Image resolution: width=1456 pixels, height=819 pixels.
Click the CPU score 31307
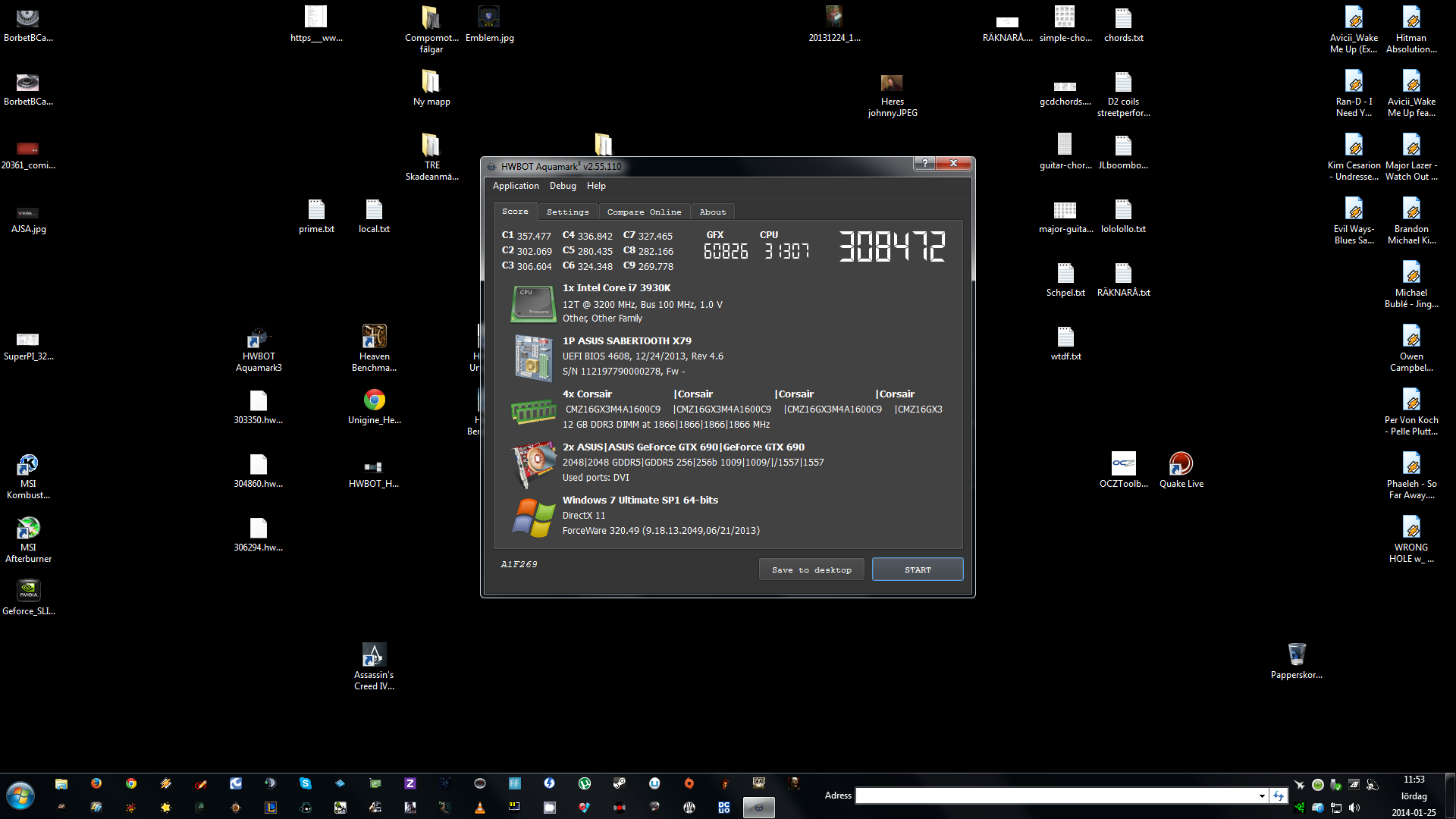[x=786, y=251]
